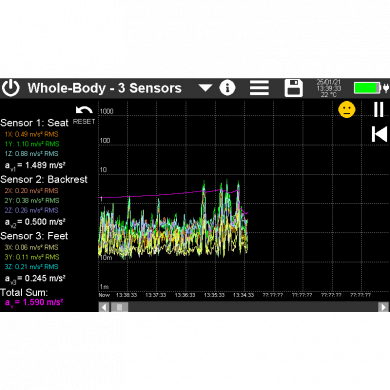Screen dimensions: 390x390
Task: Toggle the 2Z backrest axis trace
Action: 31,210
